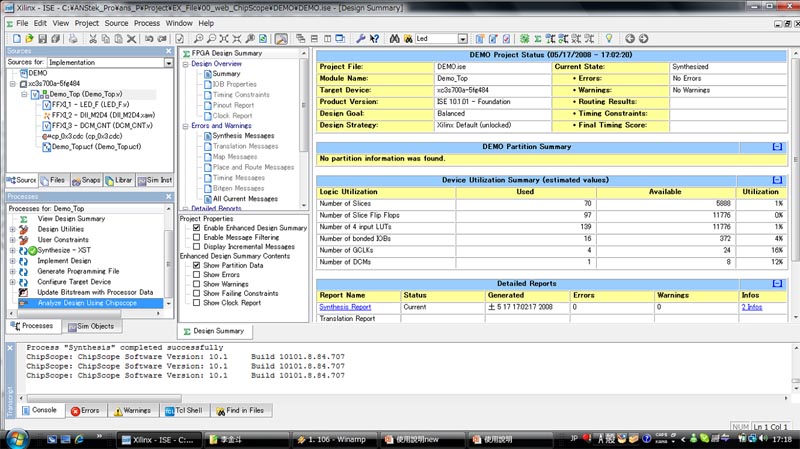The image size is (800, 449).
Task: Click the Save floppy disk icon
Action: [42, 39]
